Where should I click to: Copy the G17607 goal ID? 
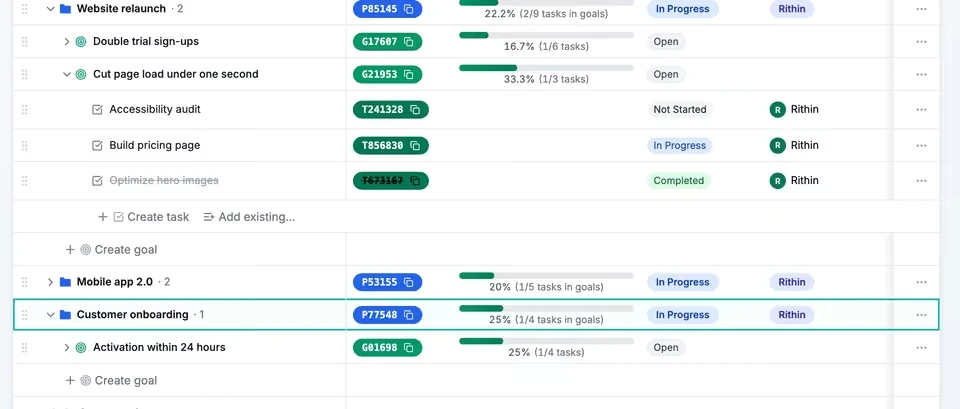coord(409,42)
